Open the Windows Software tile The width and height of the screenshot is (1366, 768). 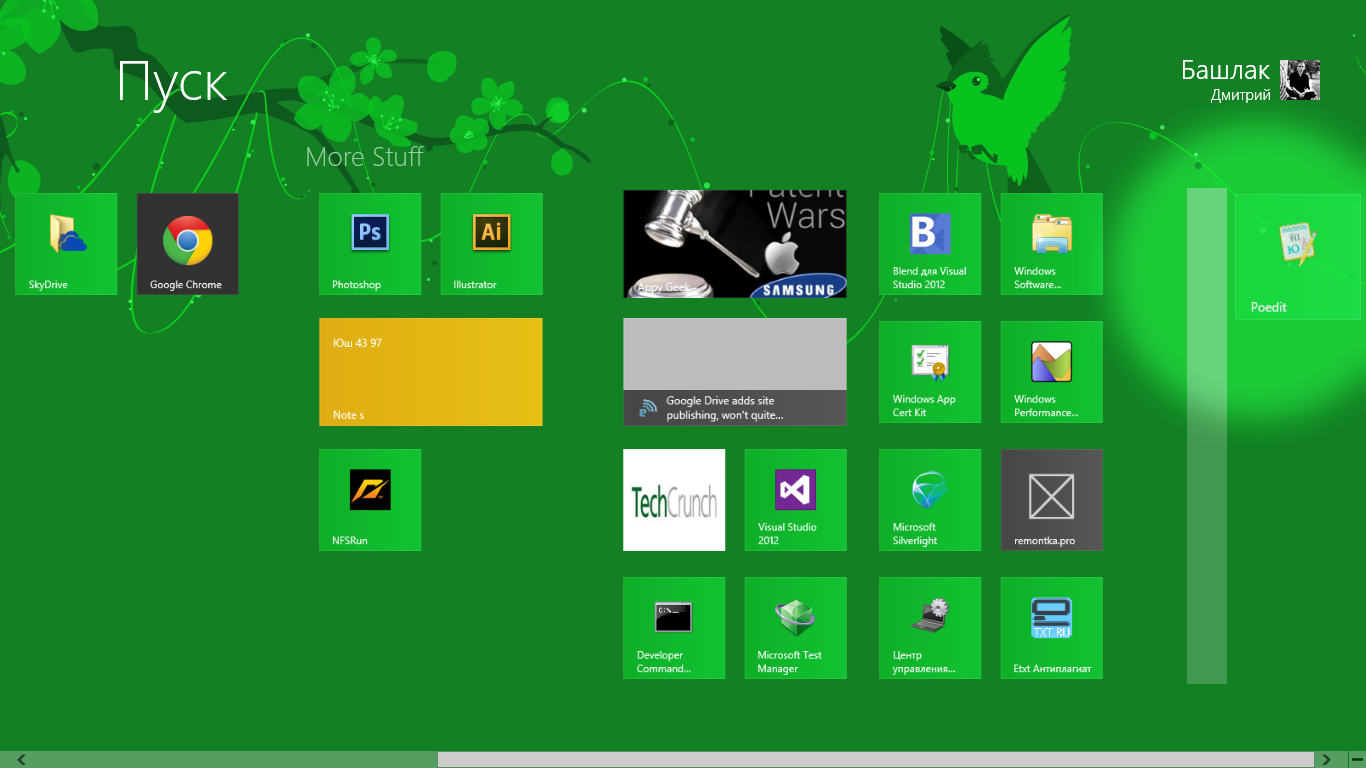coord(1052,244)
